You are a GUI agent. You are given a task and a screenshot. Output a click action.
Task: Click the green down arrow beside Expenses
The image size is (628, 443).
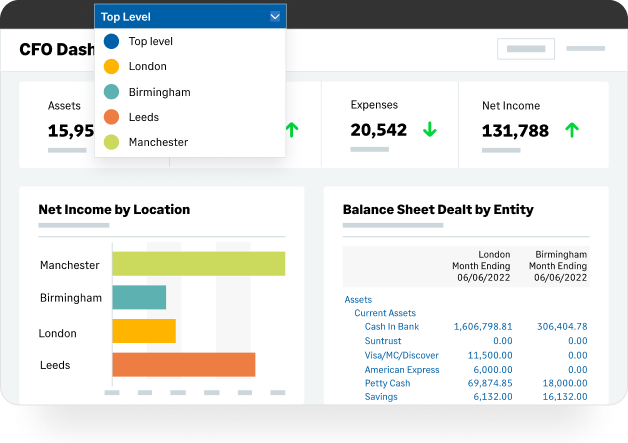click(x=430, y=130)
